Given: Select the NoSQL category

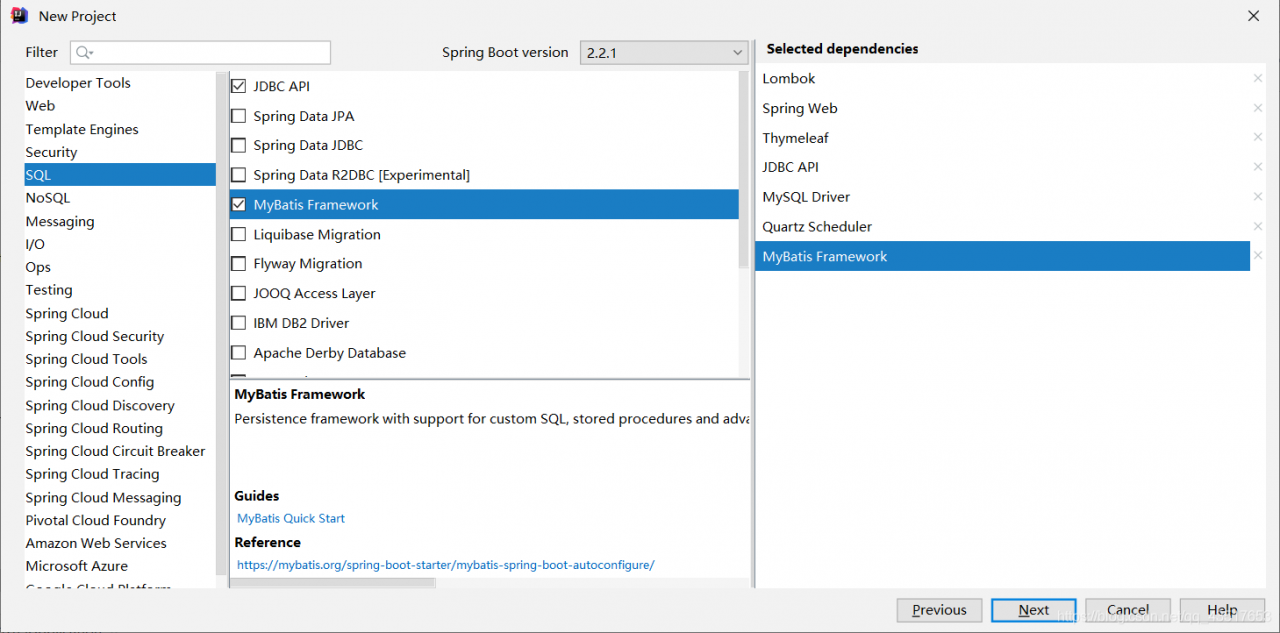Looking at the screenshot, I should pos(48,198).
